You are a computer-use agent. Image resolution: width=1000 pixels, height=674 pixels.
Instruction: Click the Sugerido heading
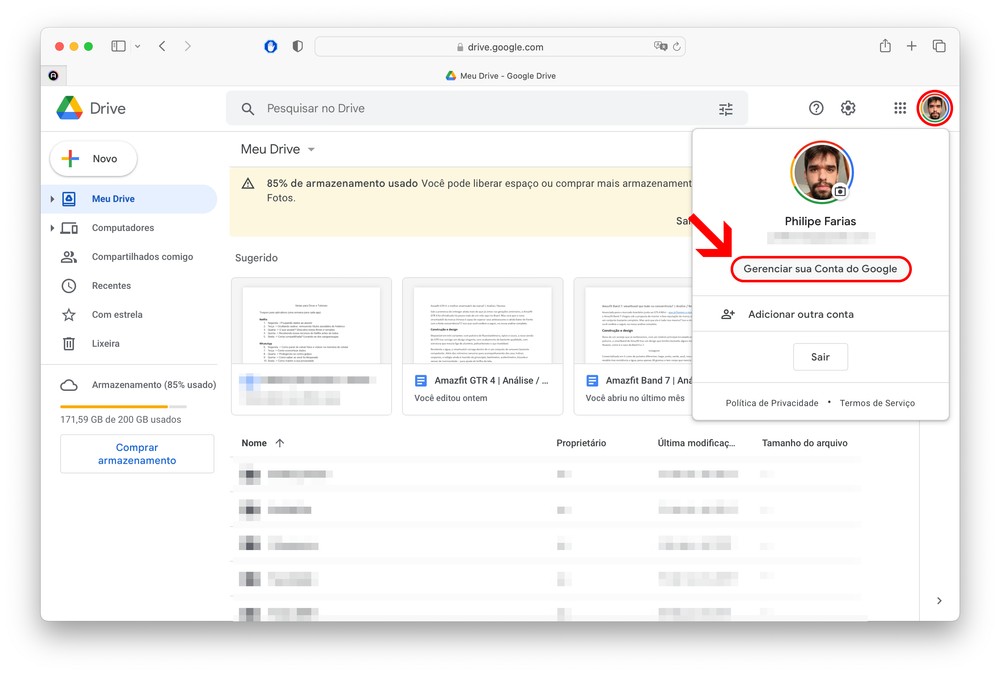coord(256,258)
